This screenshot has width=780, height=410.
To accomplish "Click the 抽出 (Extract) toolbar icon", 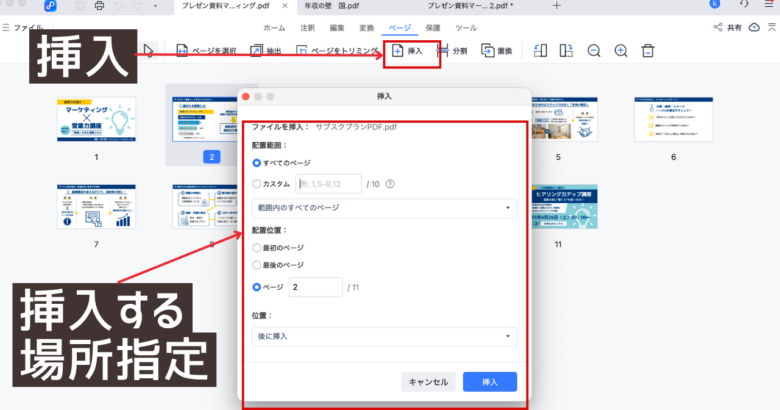I will coord(256,51).
